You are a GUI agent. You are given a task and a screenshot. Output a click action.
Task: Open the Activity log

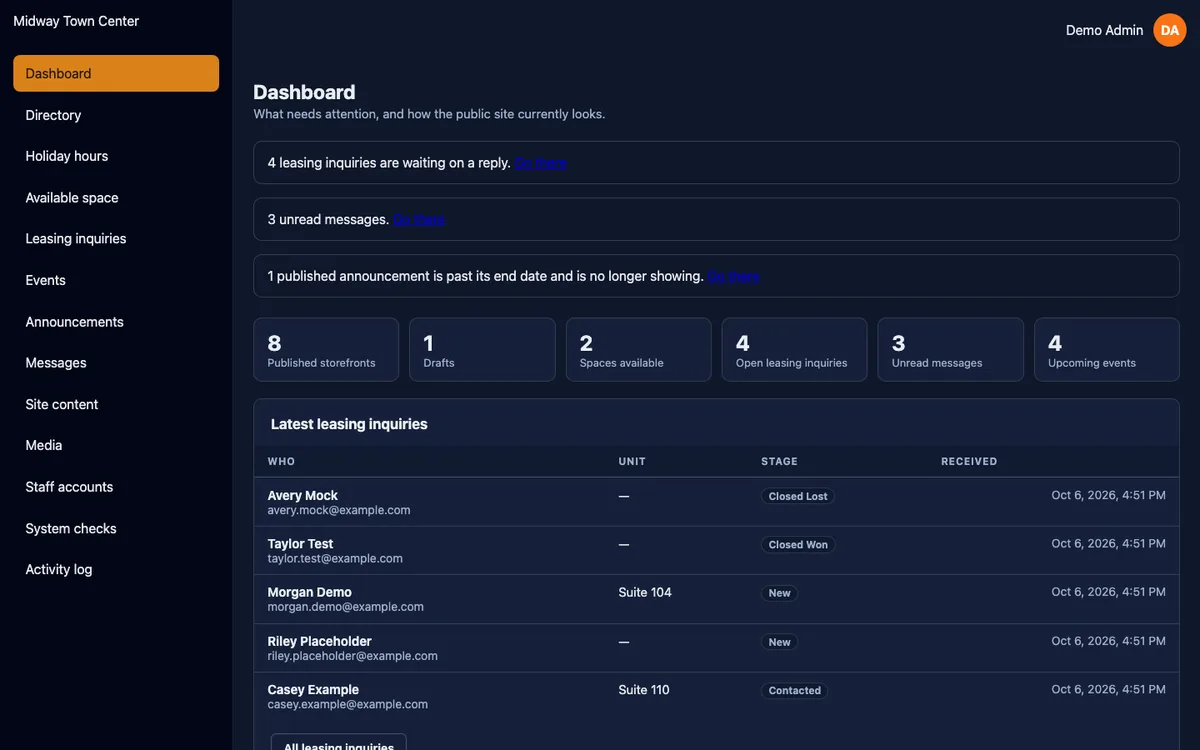point(116,569)
